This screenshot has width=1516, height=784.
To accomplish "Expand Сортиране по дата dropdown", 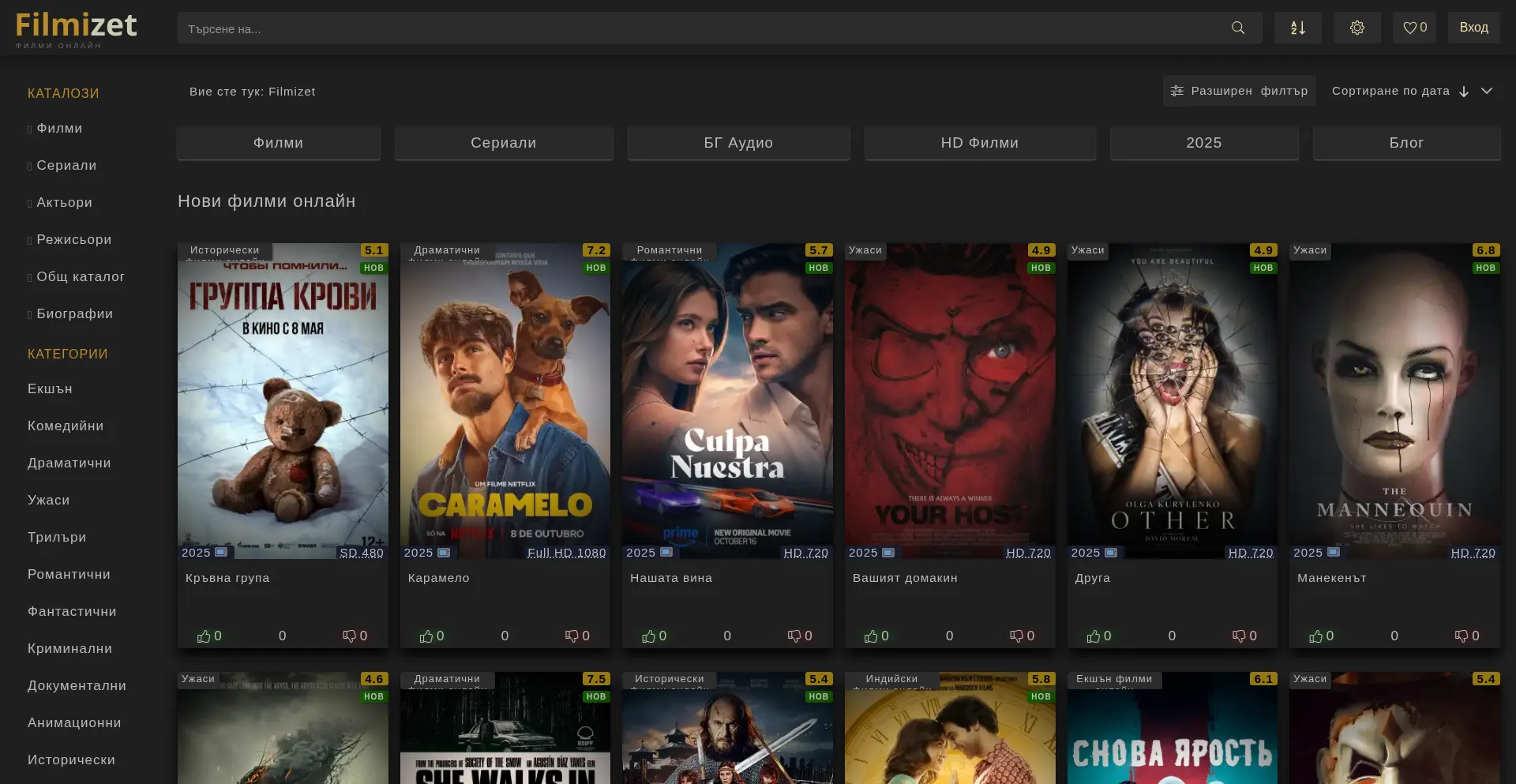I will pos(1390,92).
